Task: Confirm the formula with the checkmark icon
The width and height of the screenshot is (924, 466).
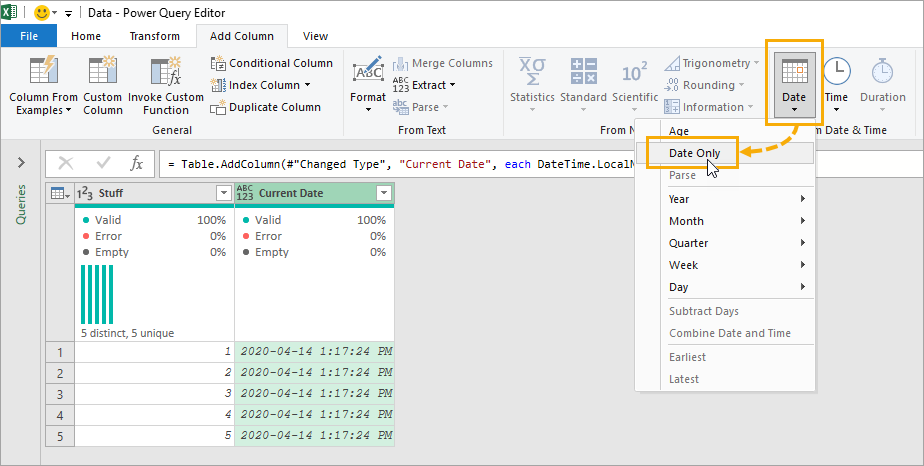Action: click(x=103, y=163)
